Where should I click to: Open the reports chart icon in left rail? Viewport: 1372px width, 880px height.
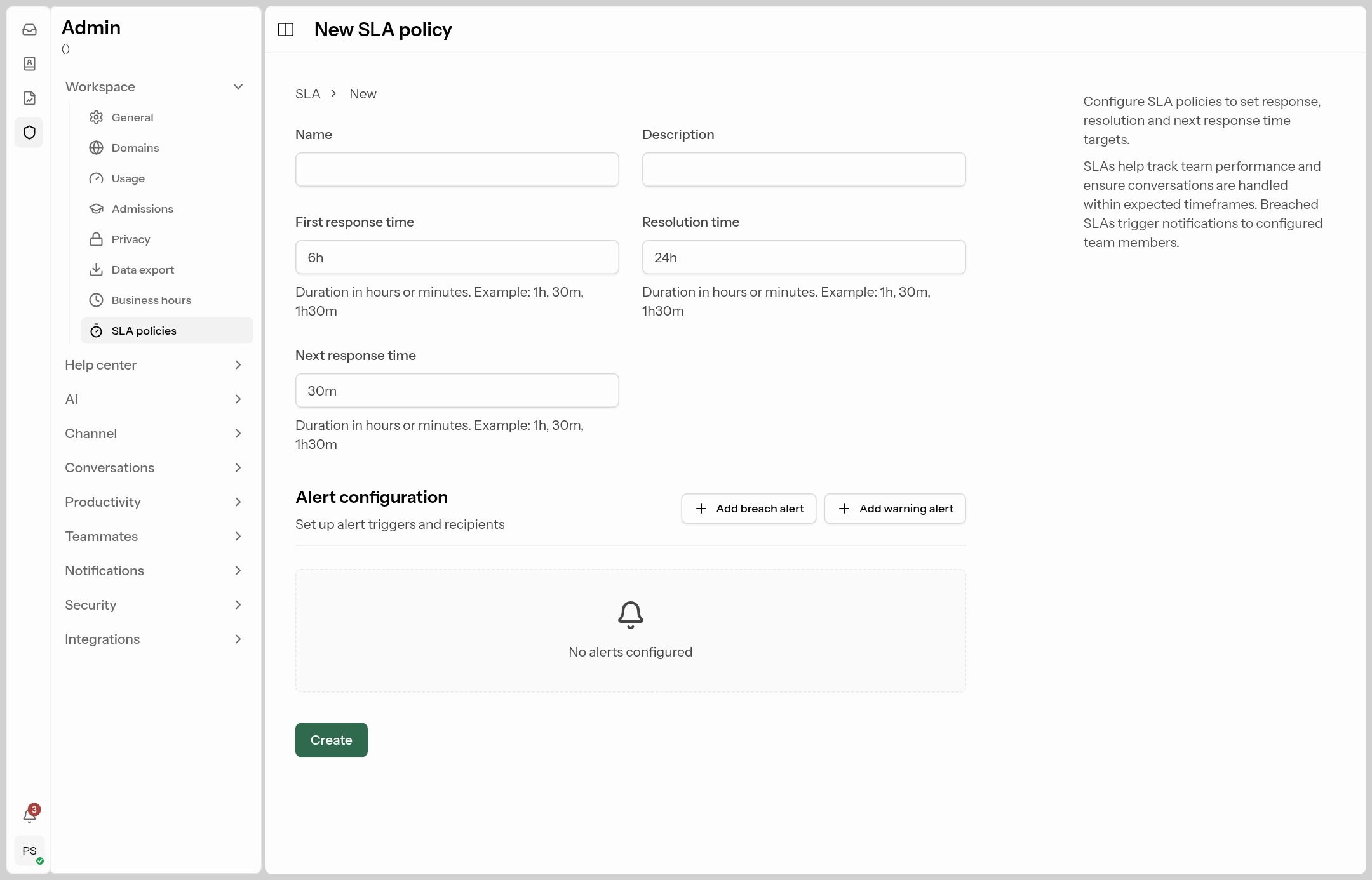(x=29, y=98)
